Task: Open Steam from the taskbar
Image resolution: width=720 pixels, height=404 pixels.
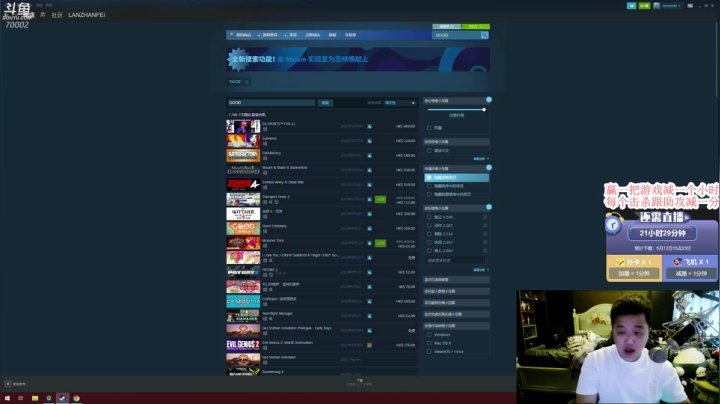Action: click(x=62, y=398)
